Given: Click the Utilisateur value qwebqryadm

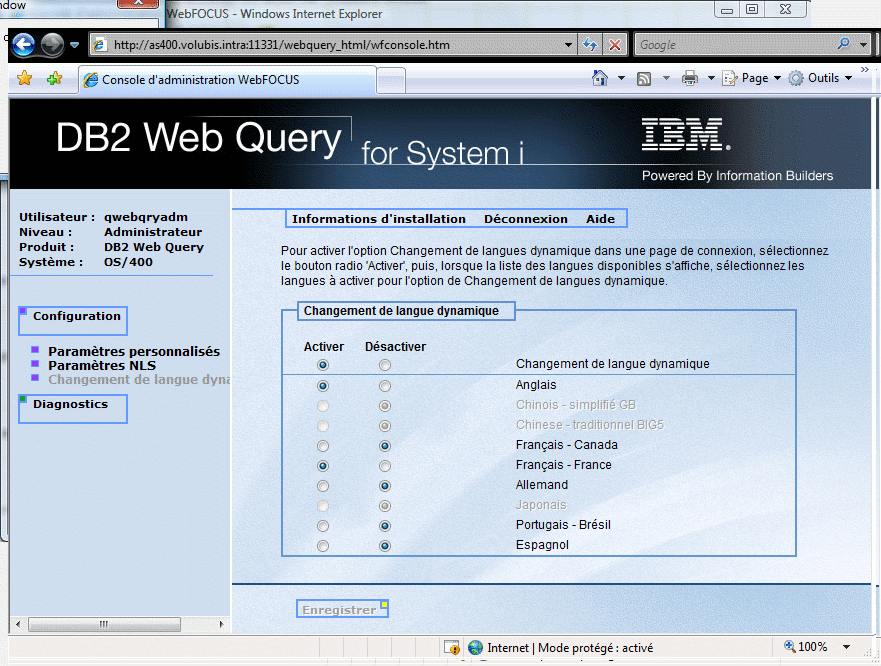Looking at the screenshot, I should 146,218.
